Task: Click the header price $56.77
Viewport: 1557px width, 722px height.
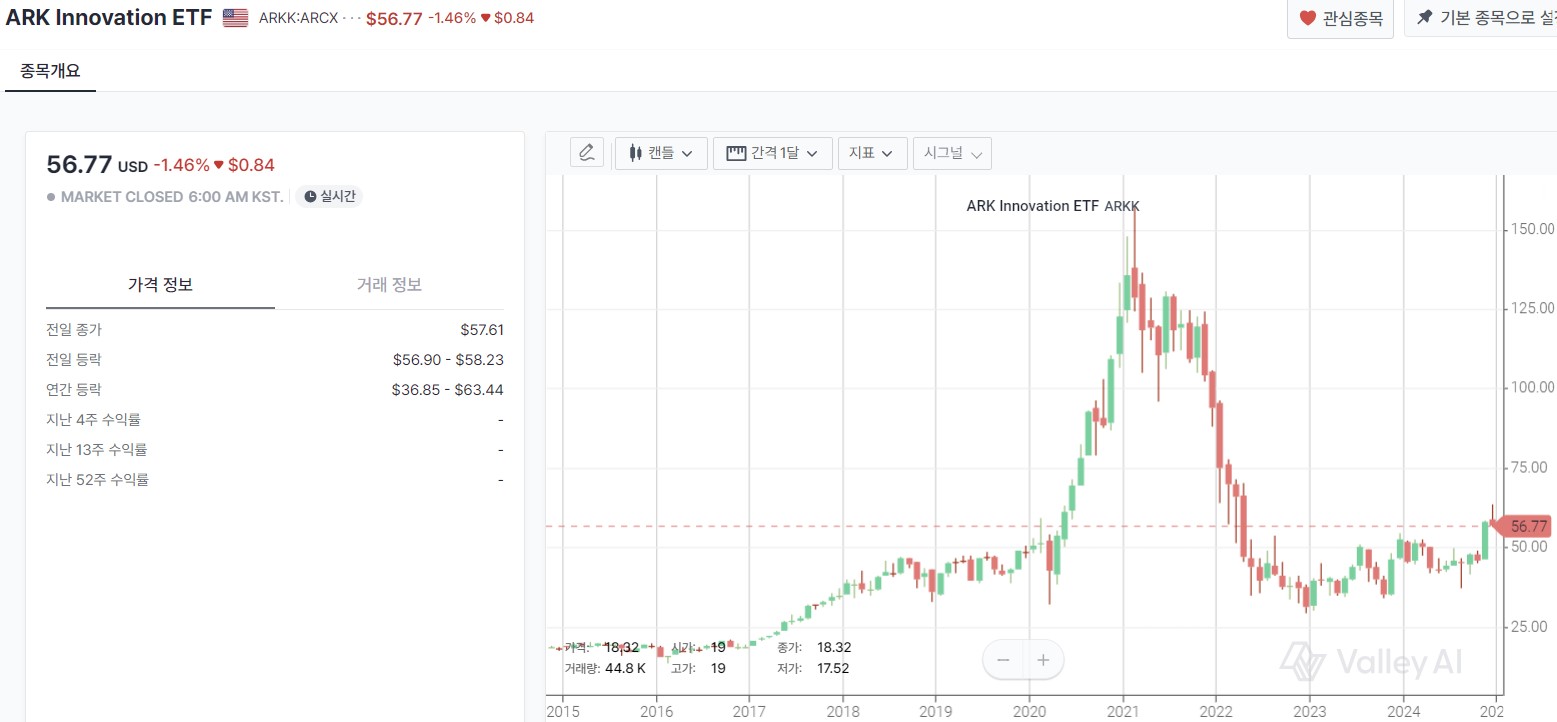Action: point(394,18)
